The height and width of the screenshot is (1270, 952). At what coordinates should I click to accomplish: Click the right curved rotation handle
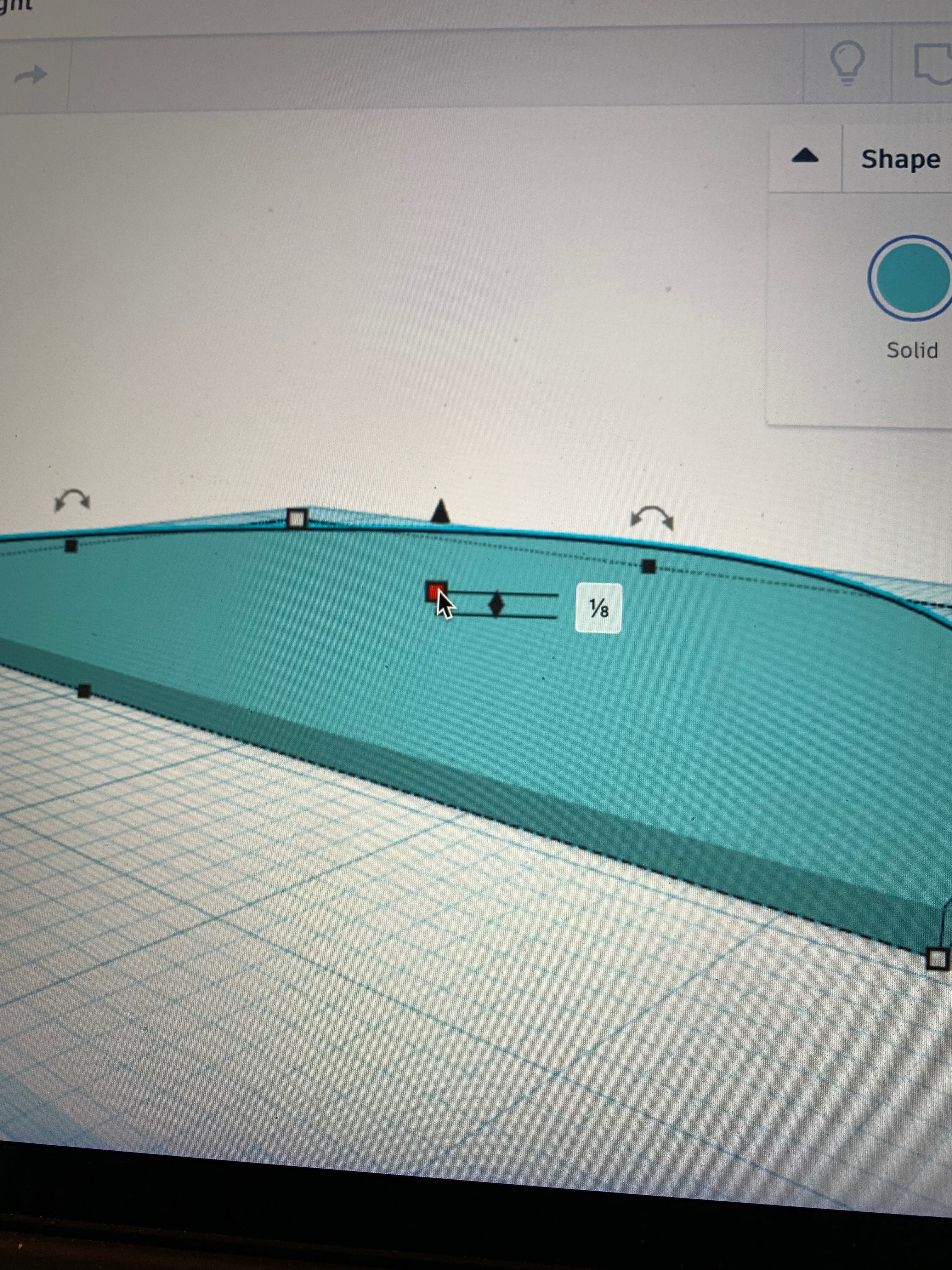pos(651,517)
